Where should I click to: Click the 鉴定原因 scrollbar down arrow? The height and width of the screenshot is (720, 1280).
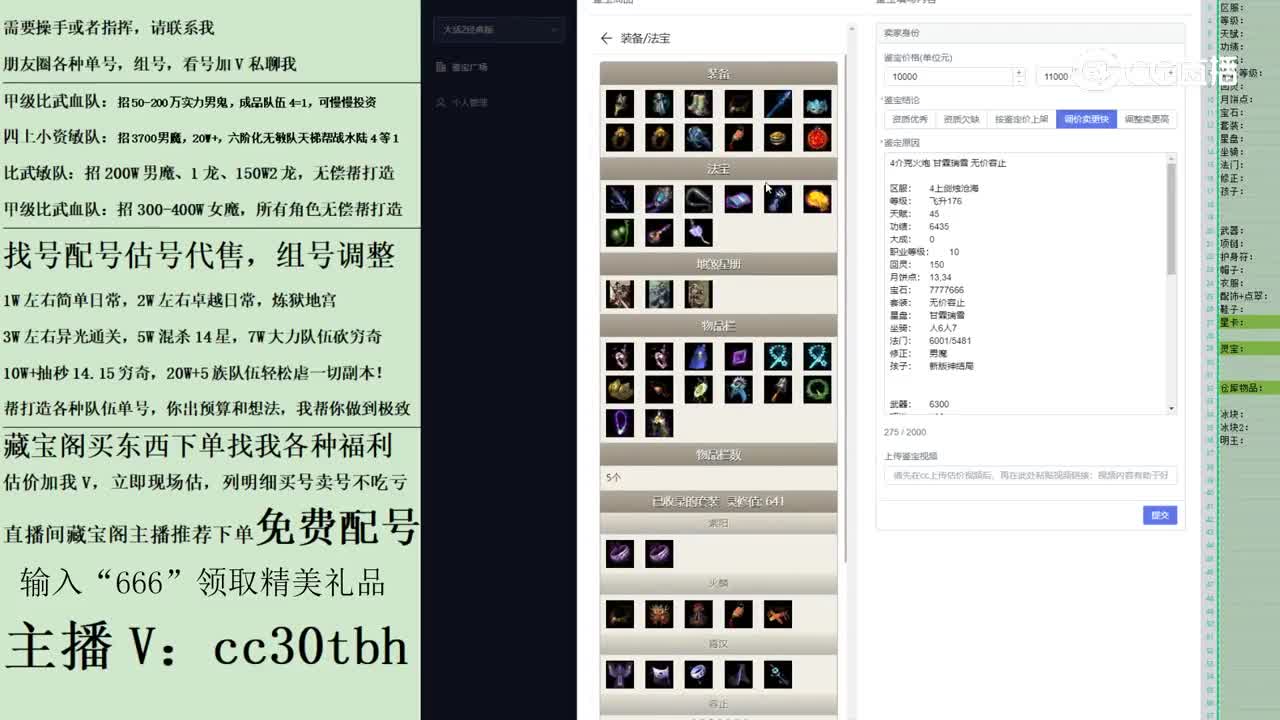[x=1171, y=408]
